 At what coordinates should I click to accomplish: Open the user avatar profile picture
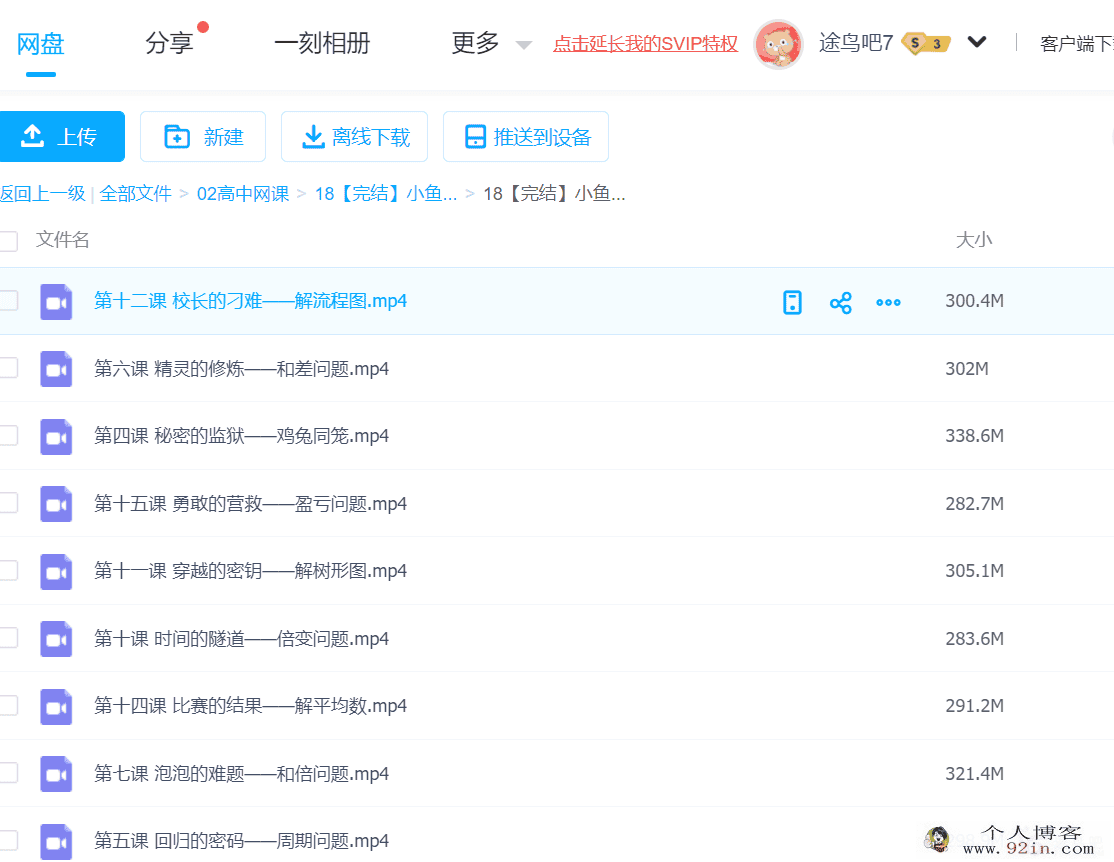point(778,44)
